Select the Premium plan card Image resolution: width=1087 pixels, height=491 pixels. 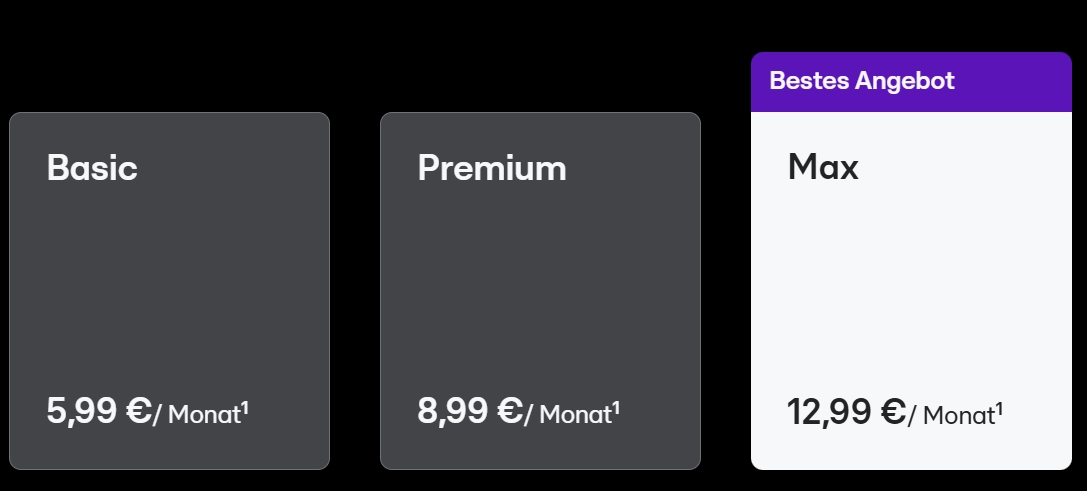540,291
